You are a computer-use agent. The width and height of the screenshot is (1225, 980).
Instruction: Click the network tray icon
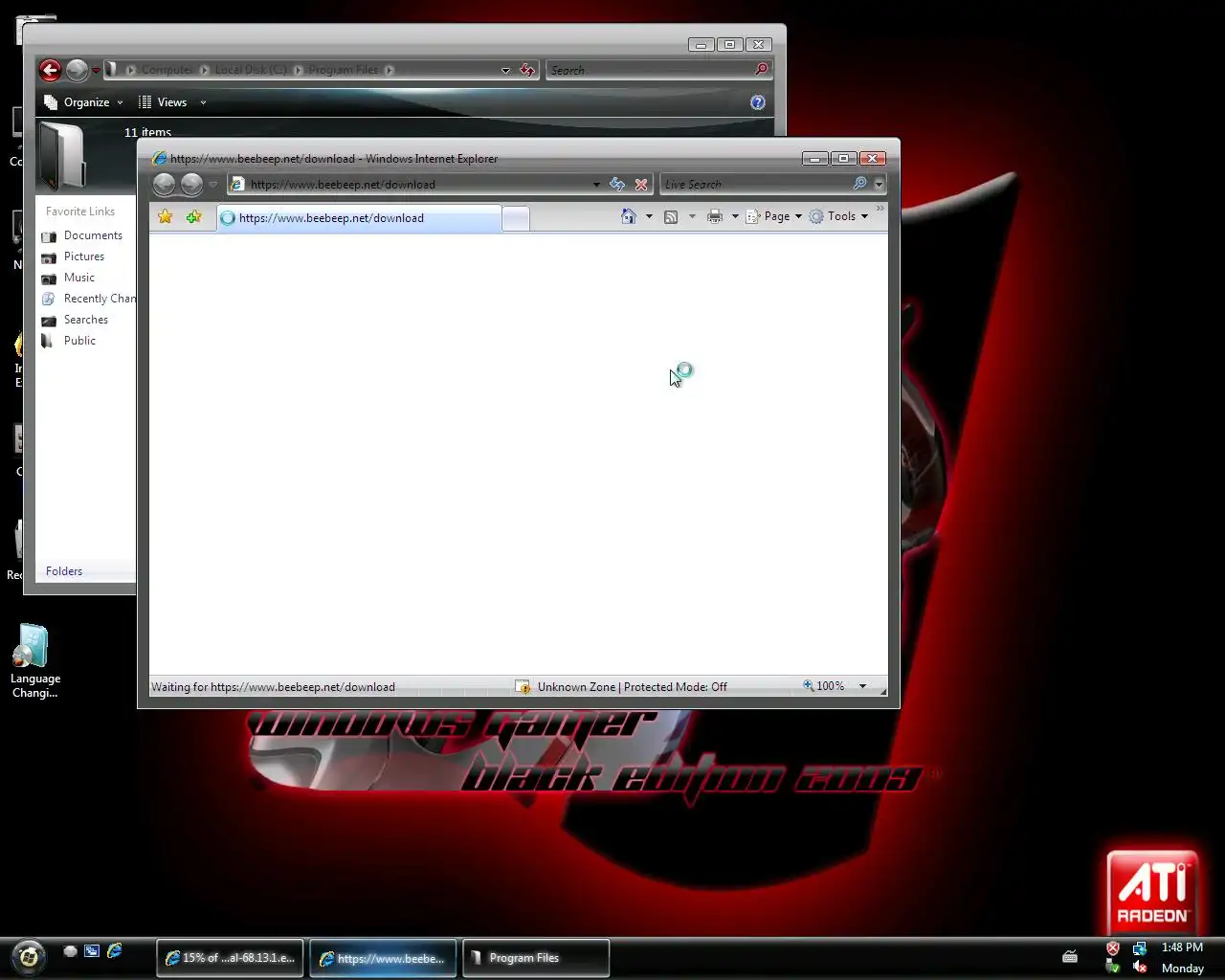coord(1140,948)
